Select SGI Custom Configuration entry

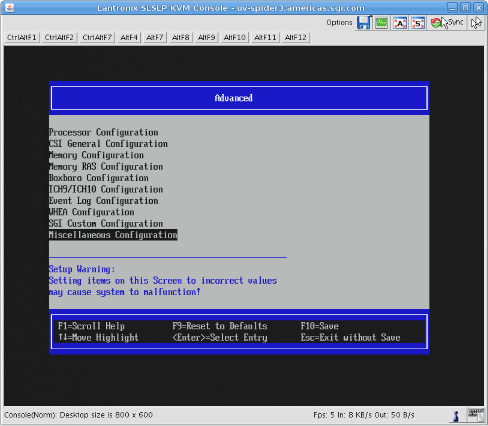click(106, 223)
